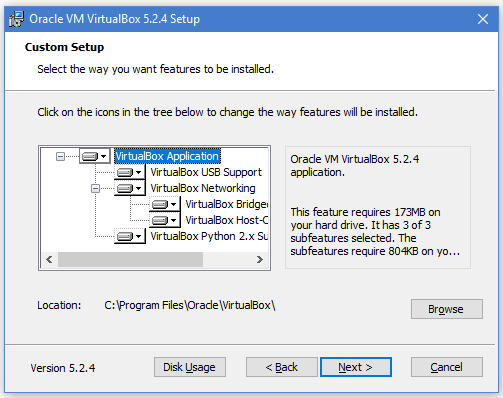Screen dimensions: 503x398
Task: Click the VirtualBox installer icon in title bar
Action: click(16, 19)
